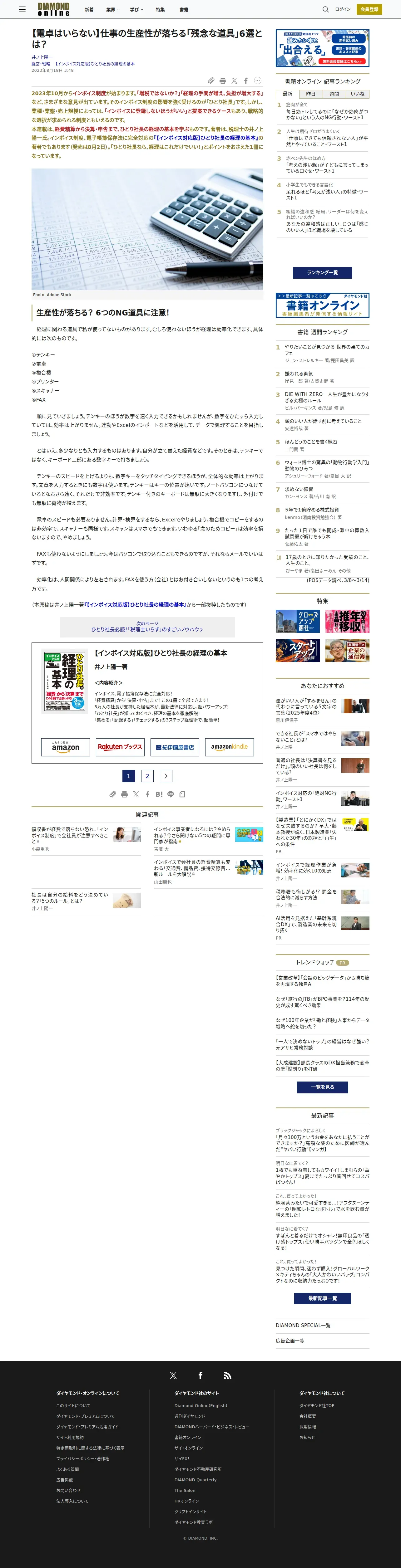
Task: Open recommended article インボイスで経理作業が急増
Action: click(x=306, y=868)
